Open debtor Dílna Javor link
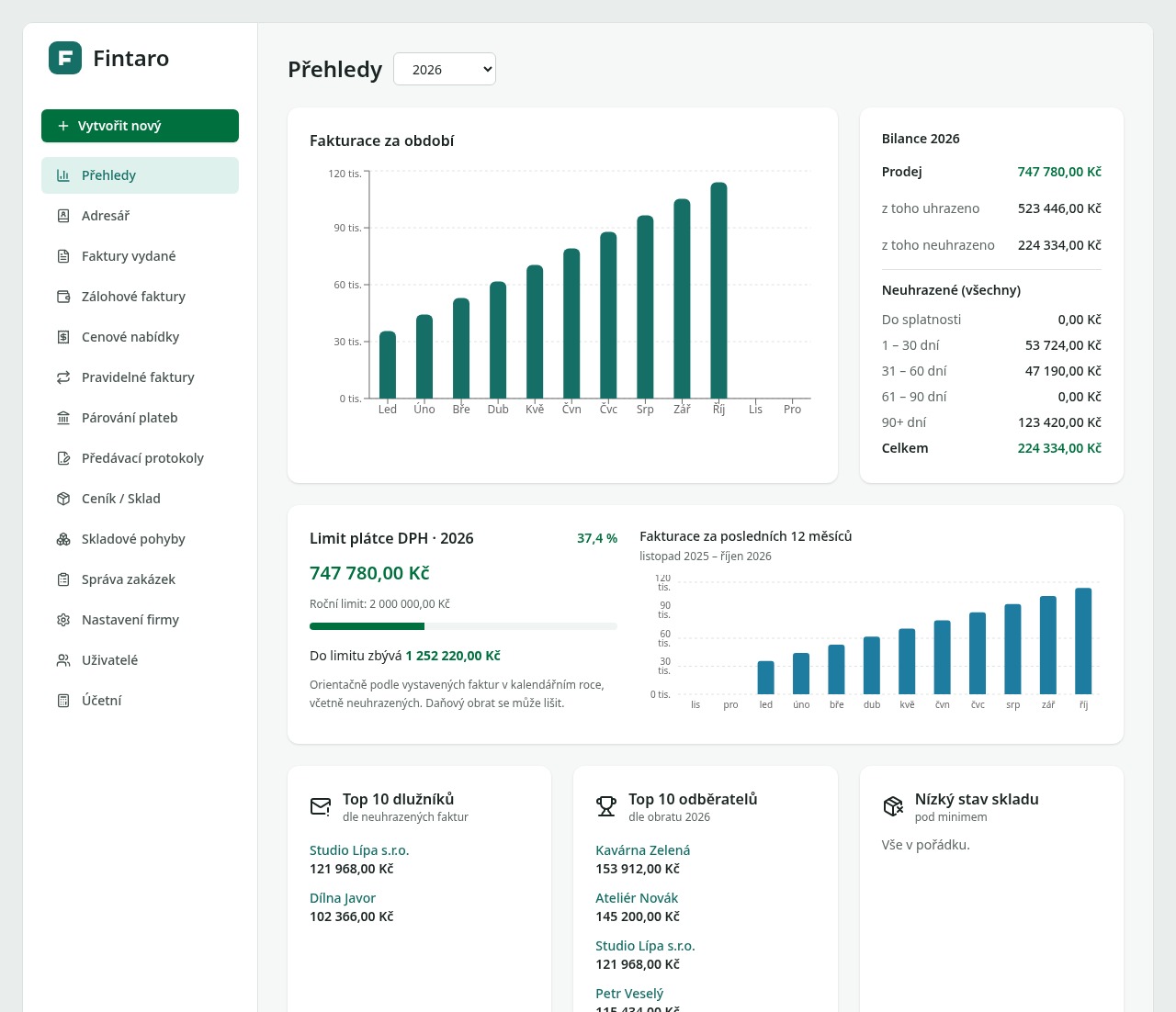Screen dimensions: 1176x1012 coord(343,898)
